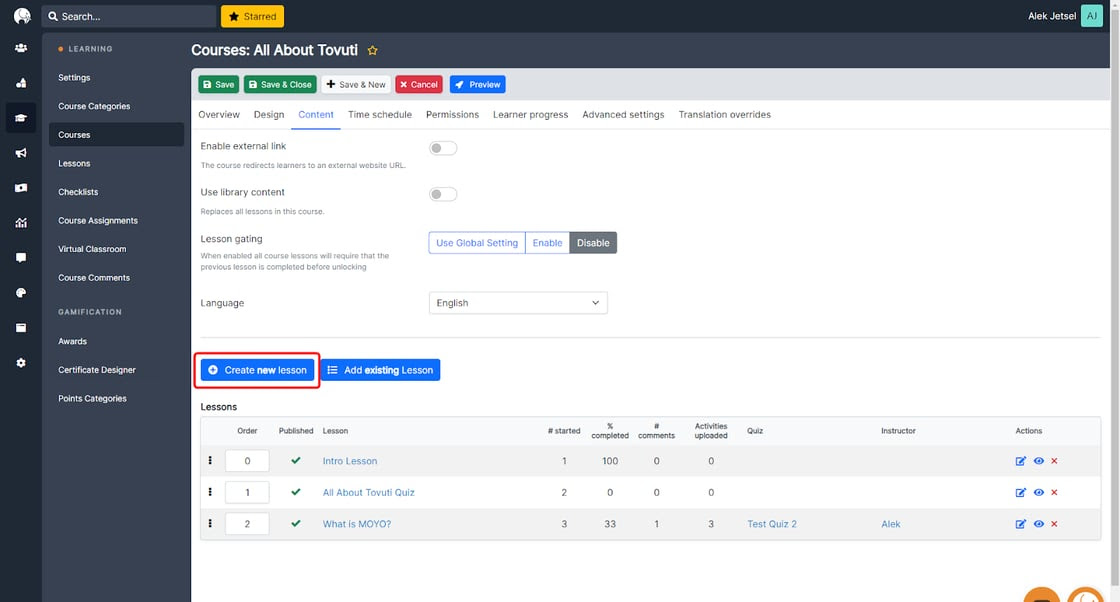The width and height of the screenshot is (1120, 602).
Task: Click drag handle for All About Tovuti Quiz
Action: tap(210, 492)
